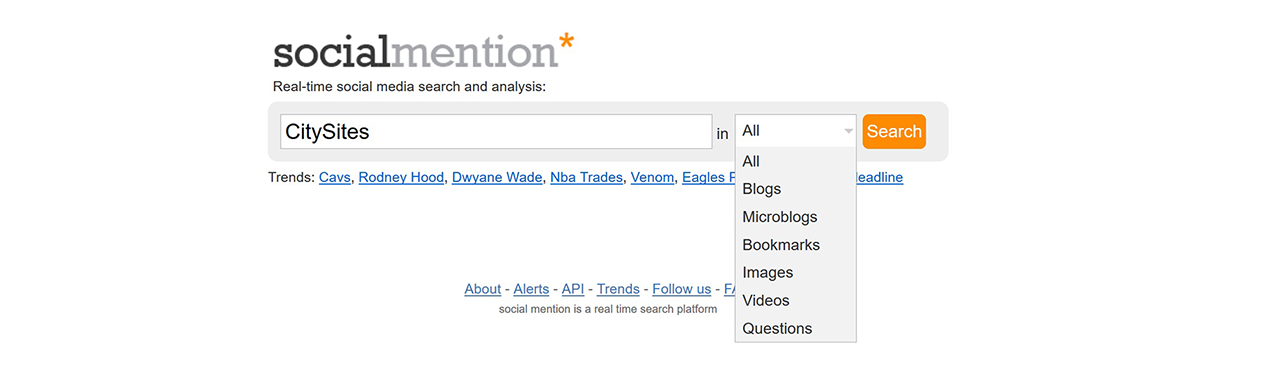Visit the About page link
Screen dimensions: 1280x372
pos(482,289)
